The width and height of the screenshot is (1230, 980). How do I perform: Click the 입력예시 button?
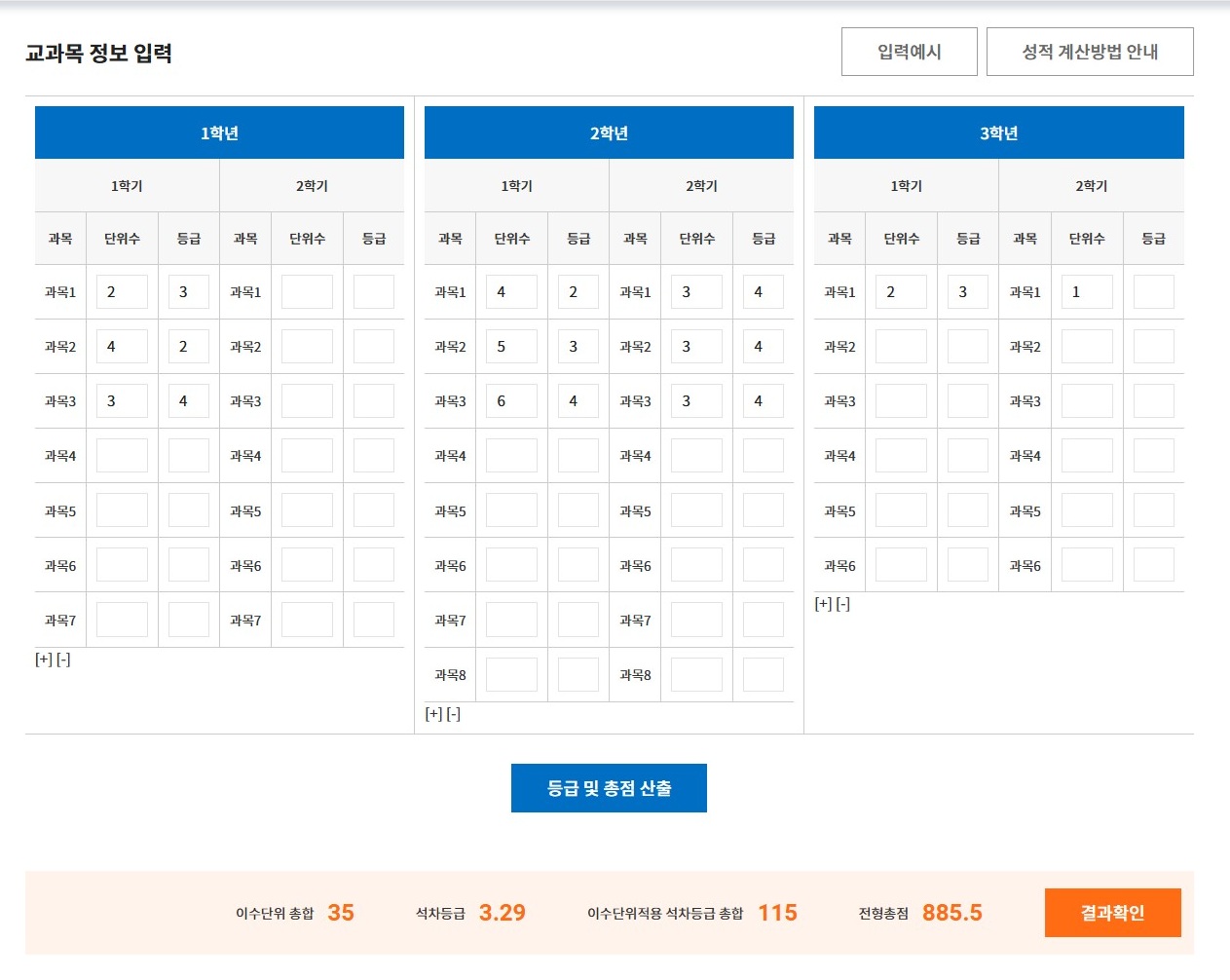[x=909, y=52]
